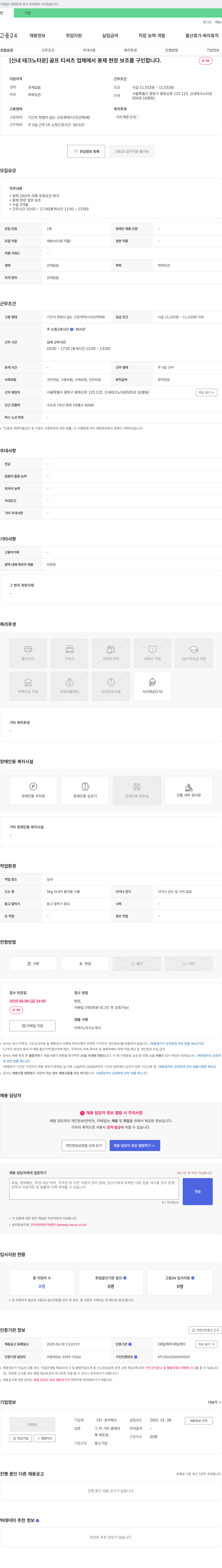The height and width of the screenshot is (1568, 222).
Task: Open the 직업 능력 개발 menu
Action: [151, 36]
